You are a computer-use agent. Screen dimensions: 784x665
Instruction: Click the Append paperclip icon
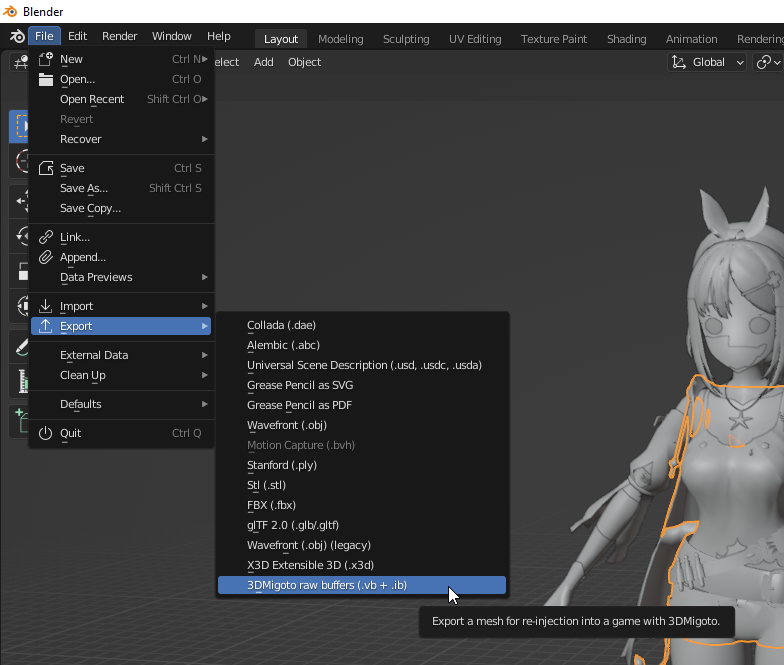[46, 257]
